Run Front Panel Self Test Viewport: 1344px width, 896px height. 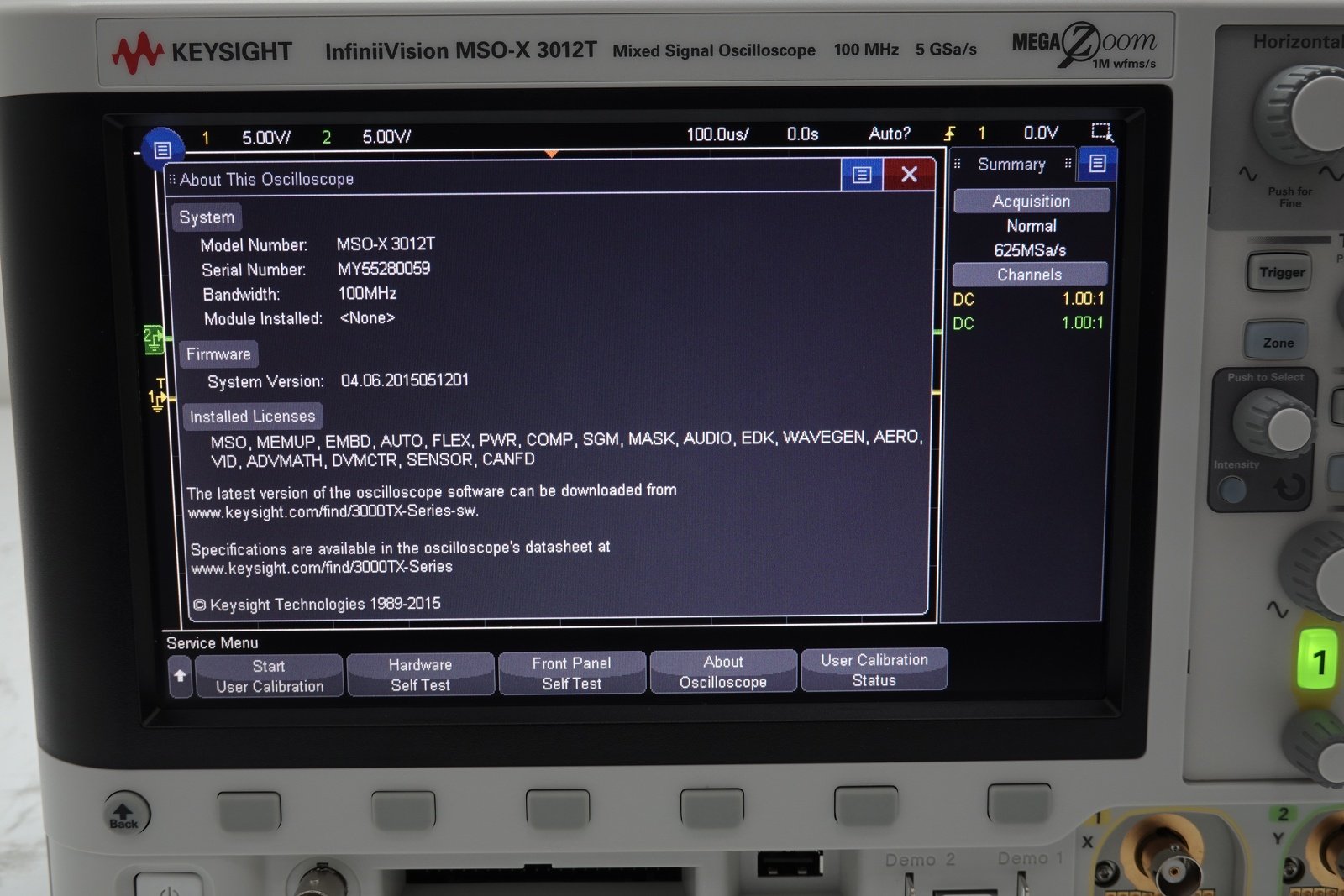coord(571,673)
